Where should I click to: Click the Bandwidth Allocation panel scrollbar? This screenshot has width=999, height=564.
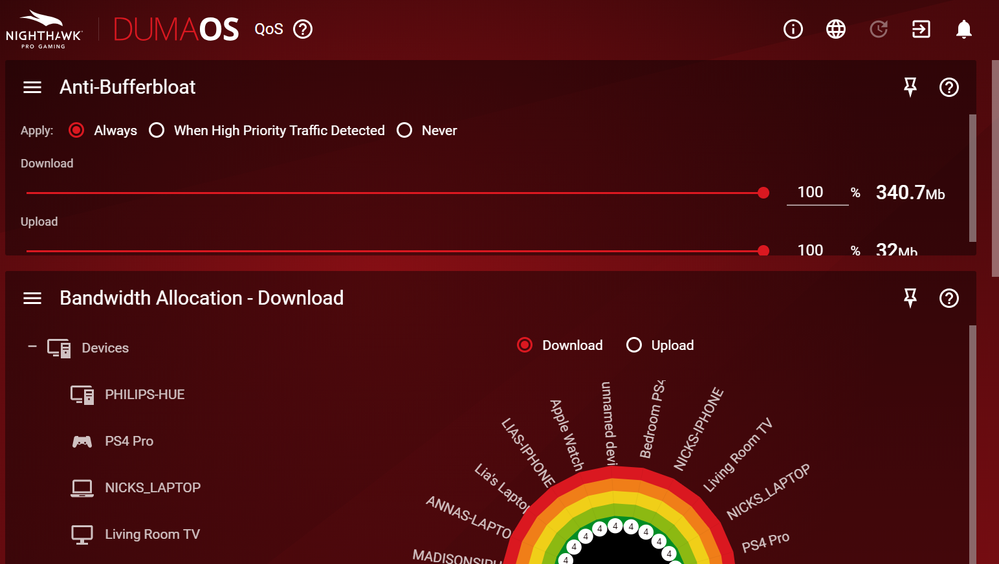(x=972, y=444)
